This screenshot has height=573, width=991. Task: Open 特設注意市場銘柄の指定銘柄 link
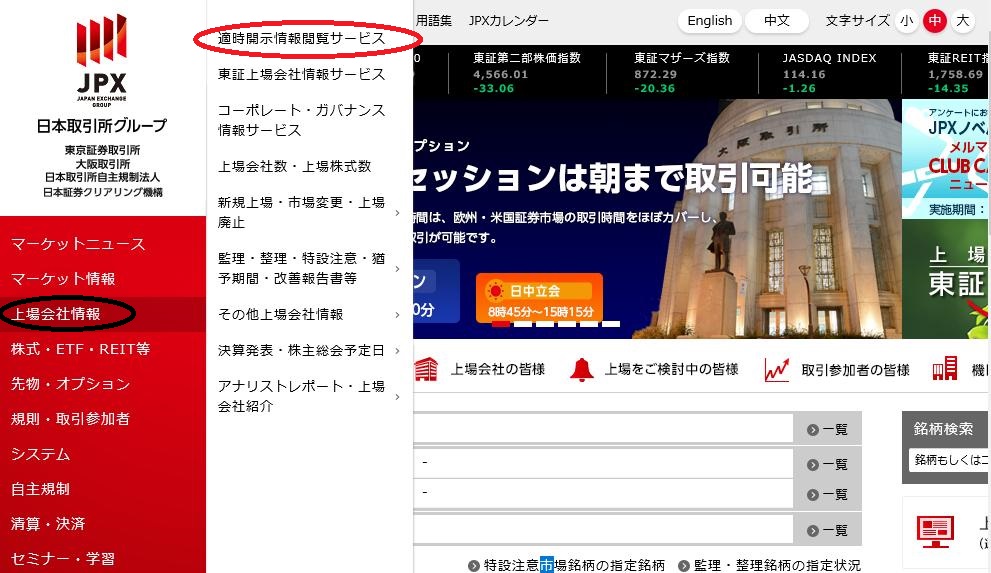[574, 565]
